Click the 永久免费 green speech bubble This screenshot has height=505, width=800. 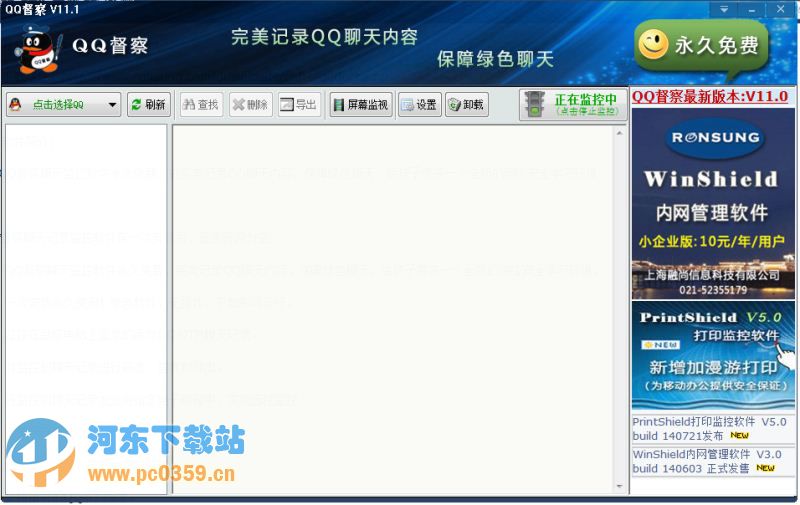(x=702, y=47)
